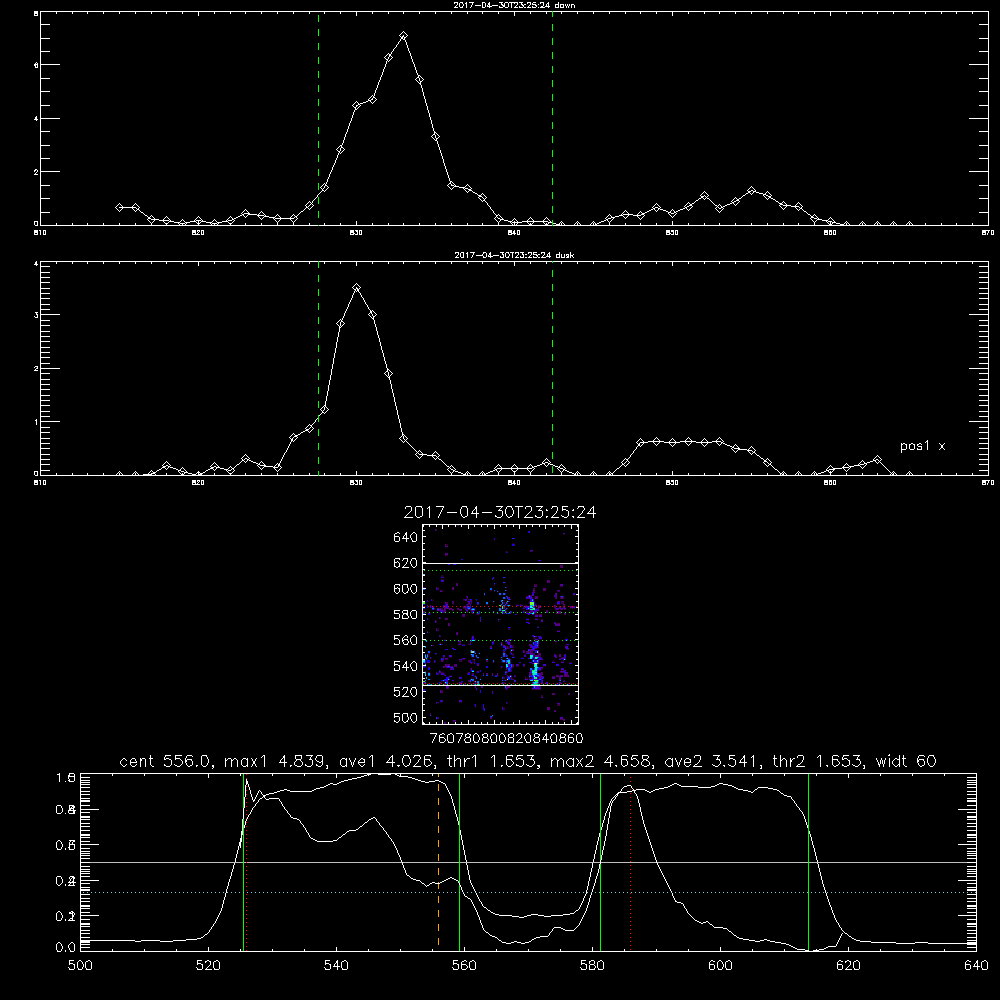Click the green vertical line near 614 in bottom plot

click(x=808, y=862)
